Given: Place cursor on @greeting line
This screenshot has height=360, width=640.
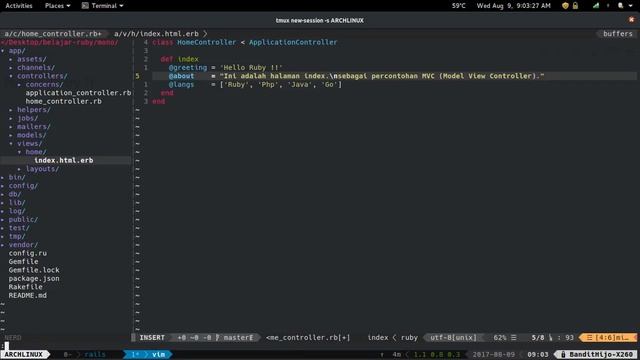Looking at the screenshot, I should (225, 68).
